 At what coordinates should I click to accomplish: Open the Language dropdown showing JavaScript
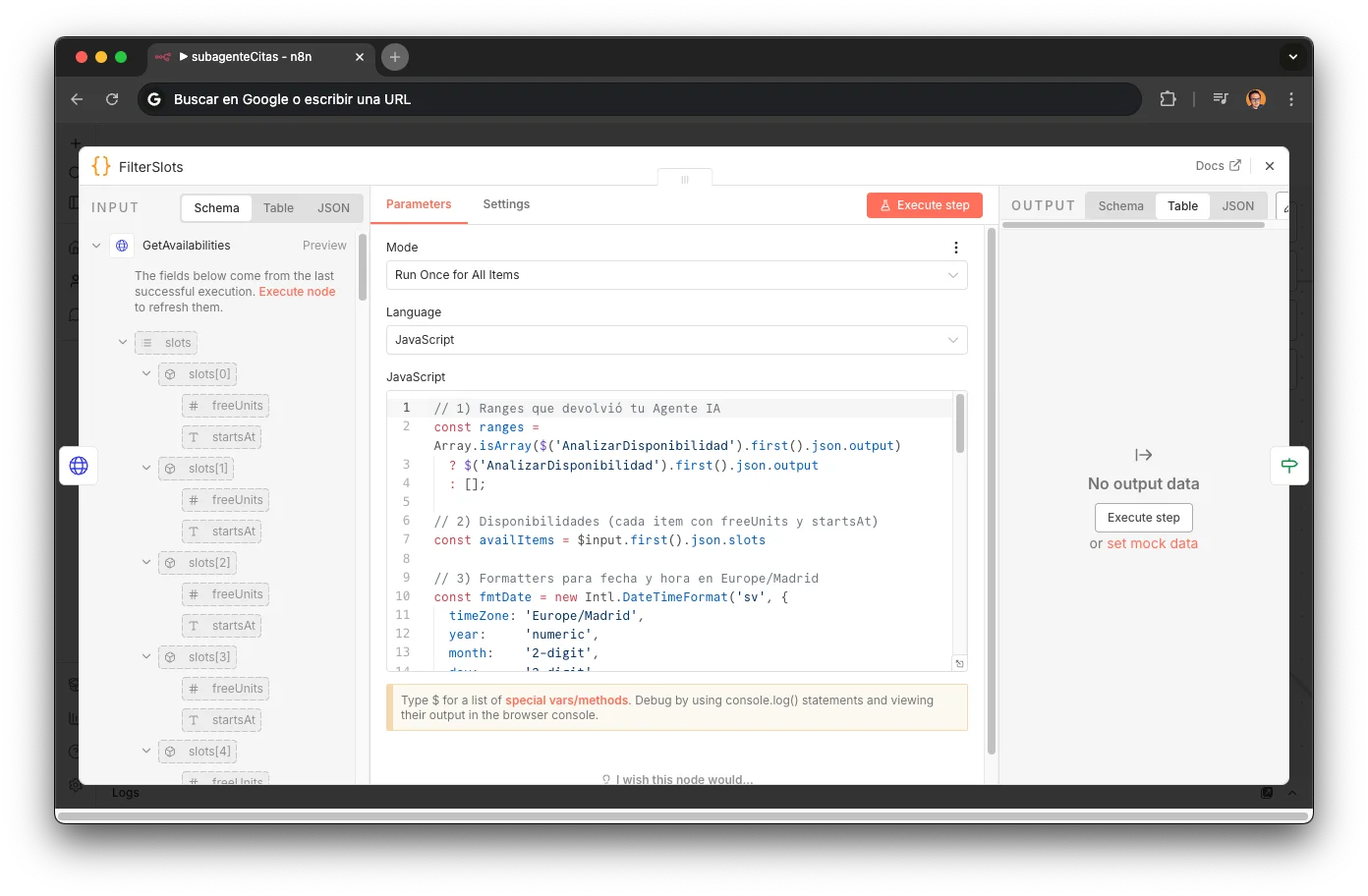[x=676, y=340]
